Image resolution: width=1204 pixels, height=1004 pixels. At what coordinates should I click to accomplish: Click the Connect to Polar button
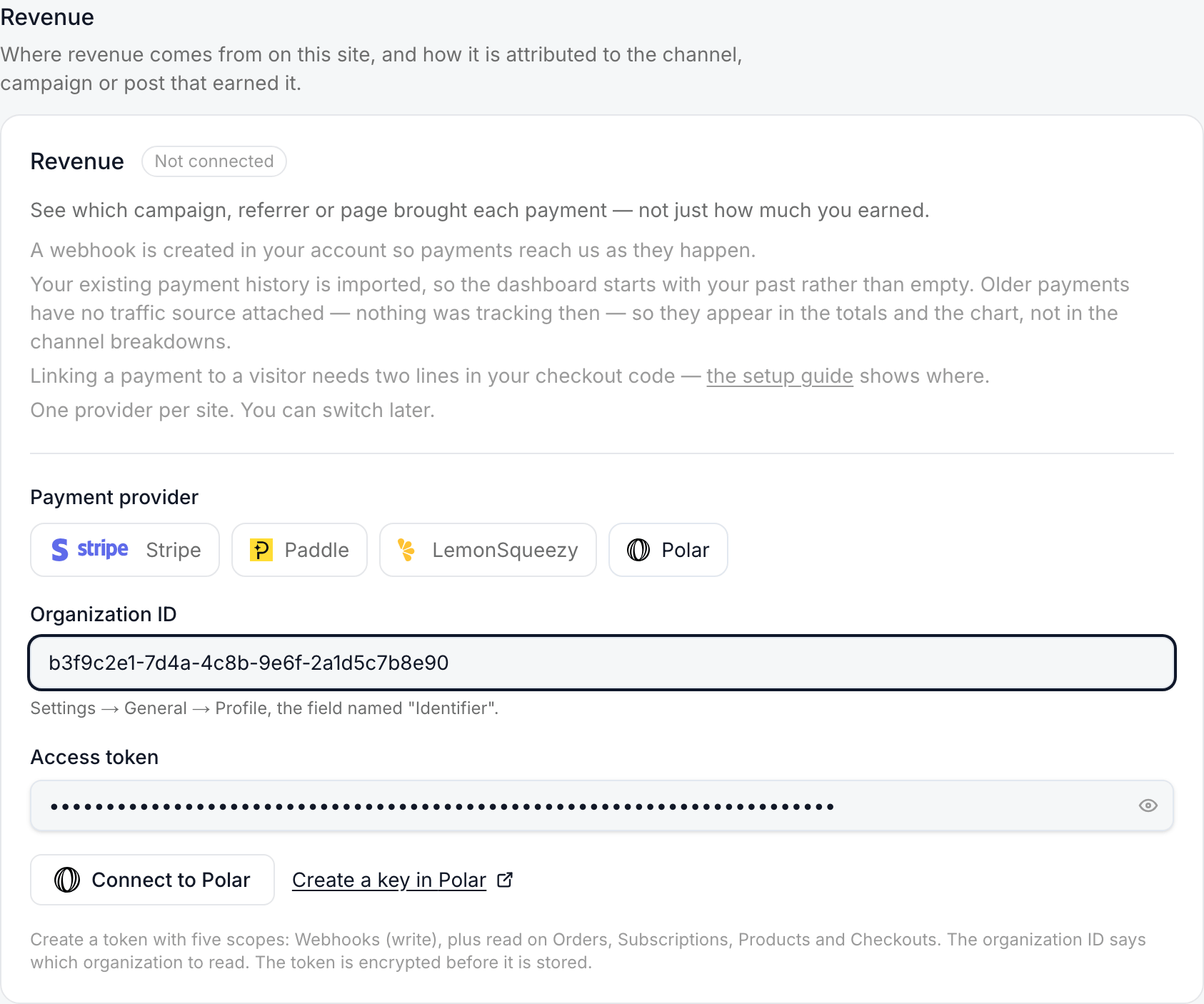pos(152,880)
